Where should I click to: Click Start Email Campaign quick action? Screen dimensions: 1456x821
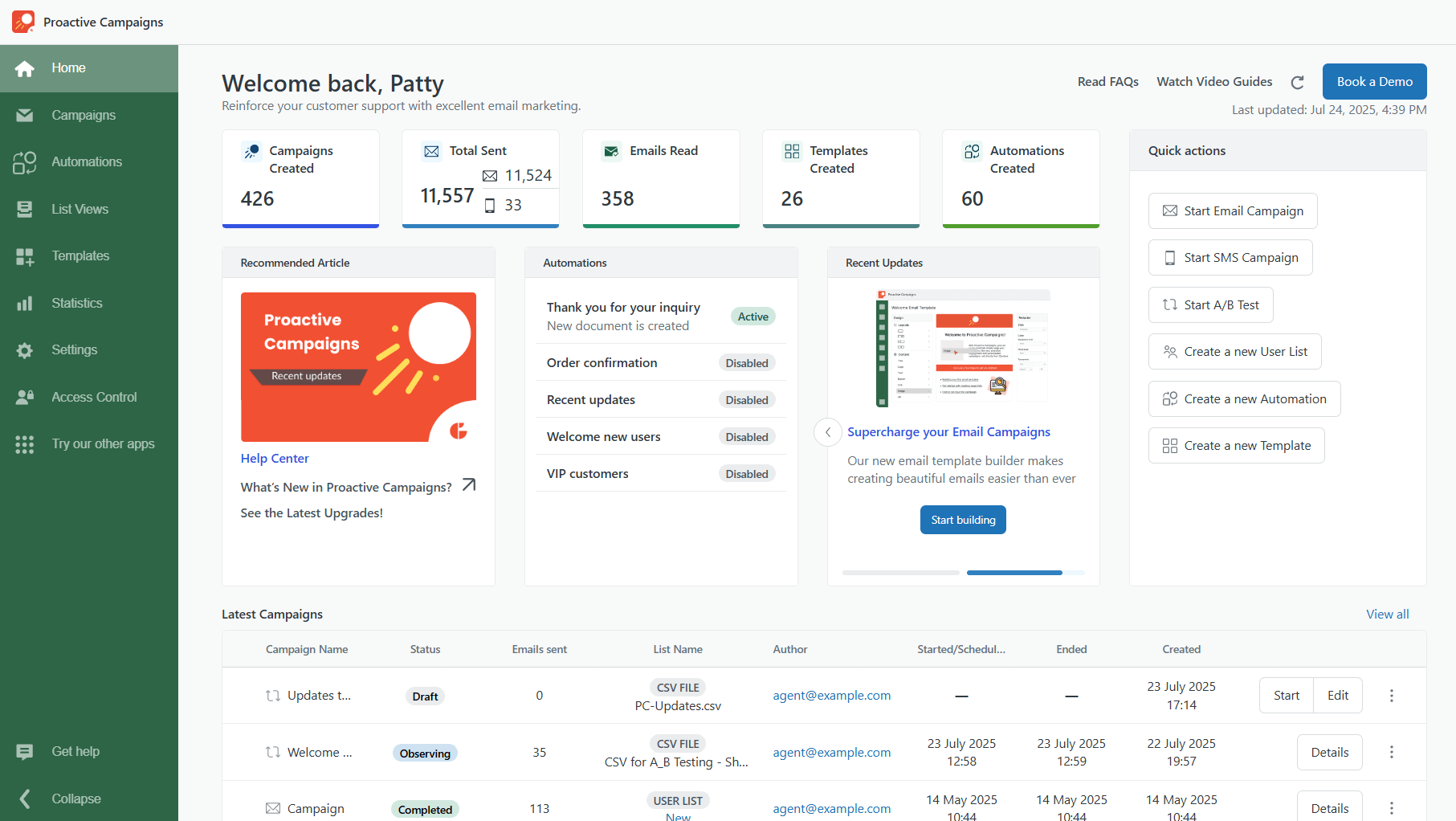(x=1233, y=210)
